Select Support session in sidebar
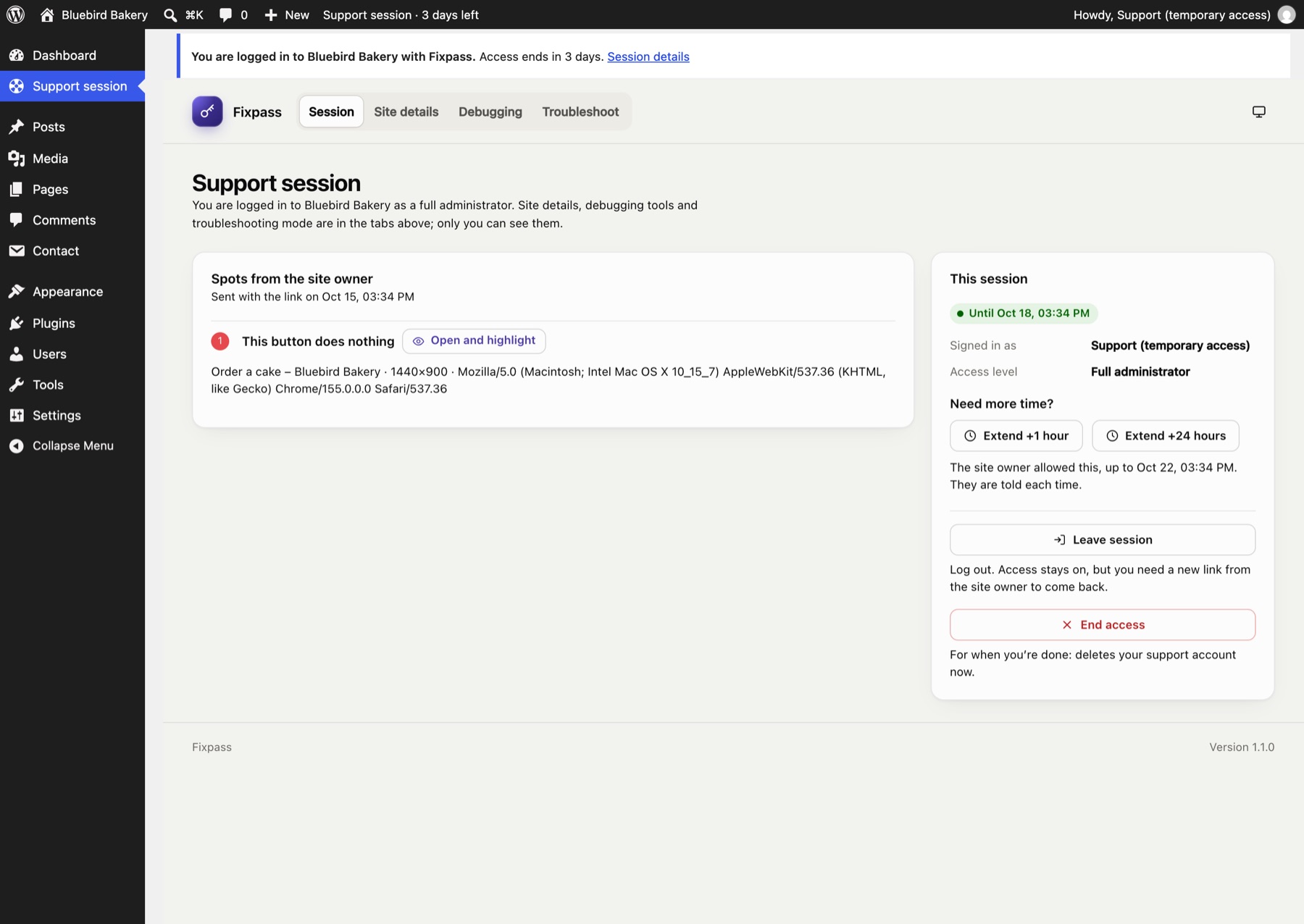 (72, 86)
